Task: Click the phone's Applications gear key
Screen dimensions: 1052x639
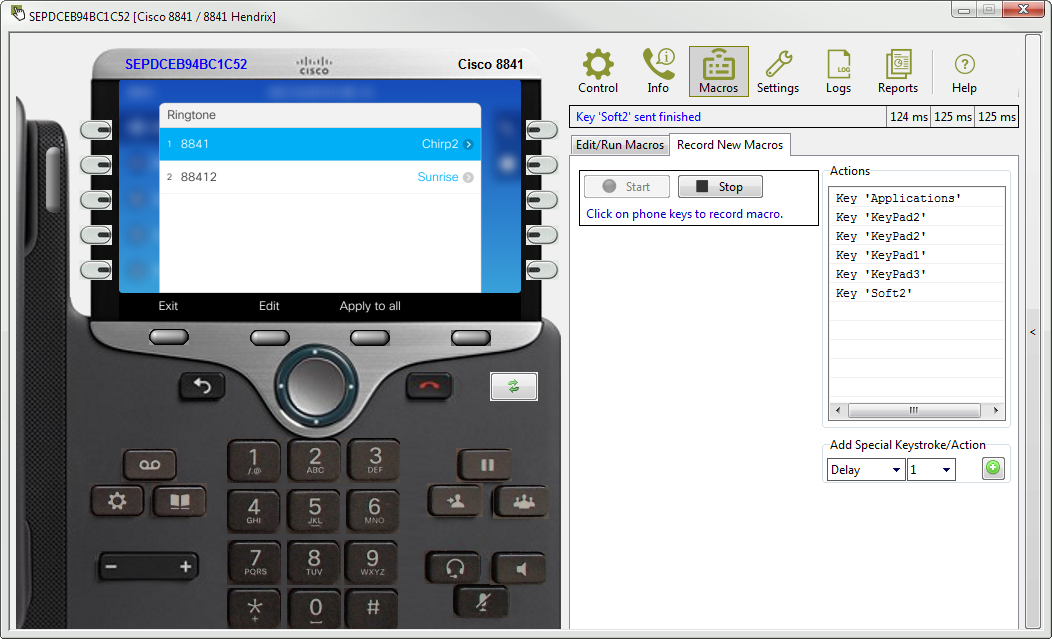Action: coord(117,501)
